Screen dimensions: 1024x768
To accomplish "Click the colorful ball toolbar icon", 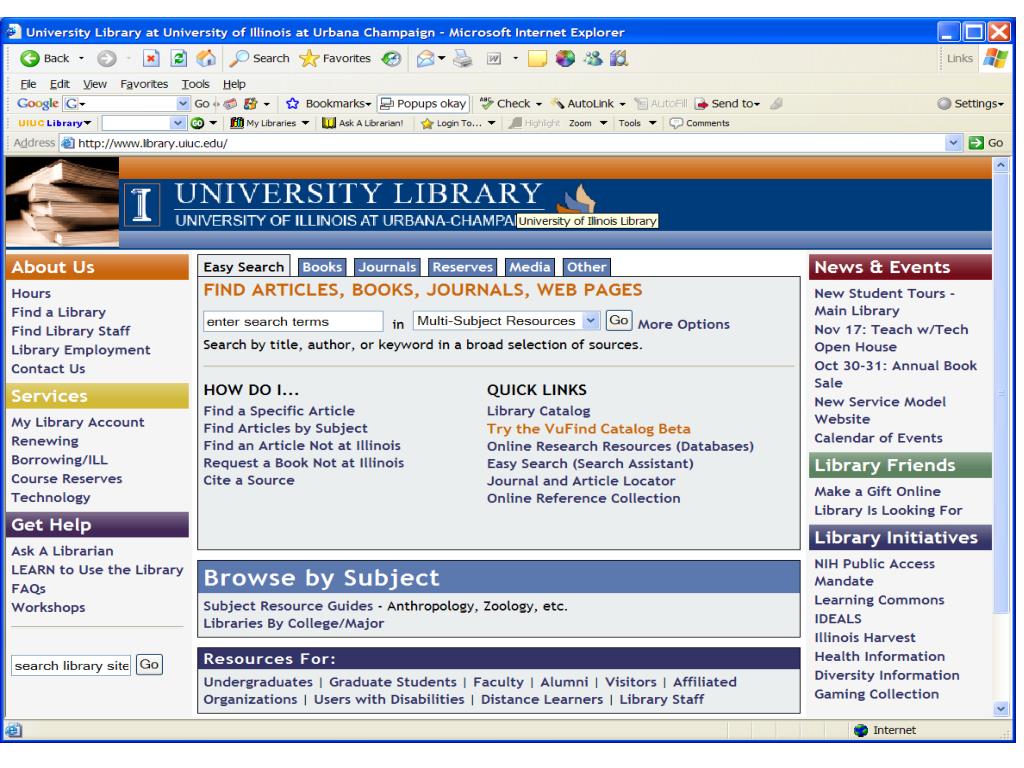I will pos(565,59).
